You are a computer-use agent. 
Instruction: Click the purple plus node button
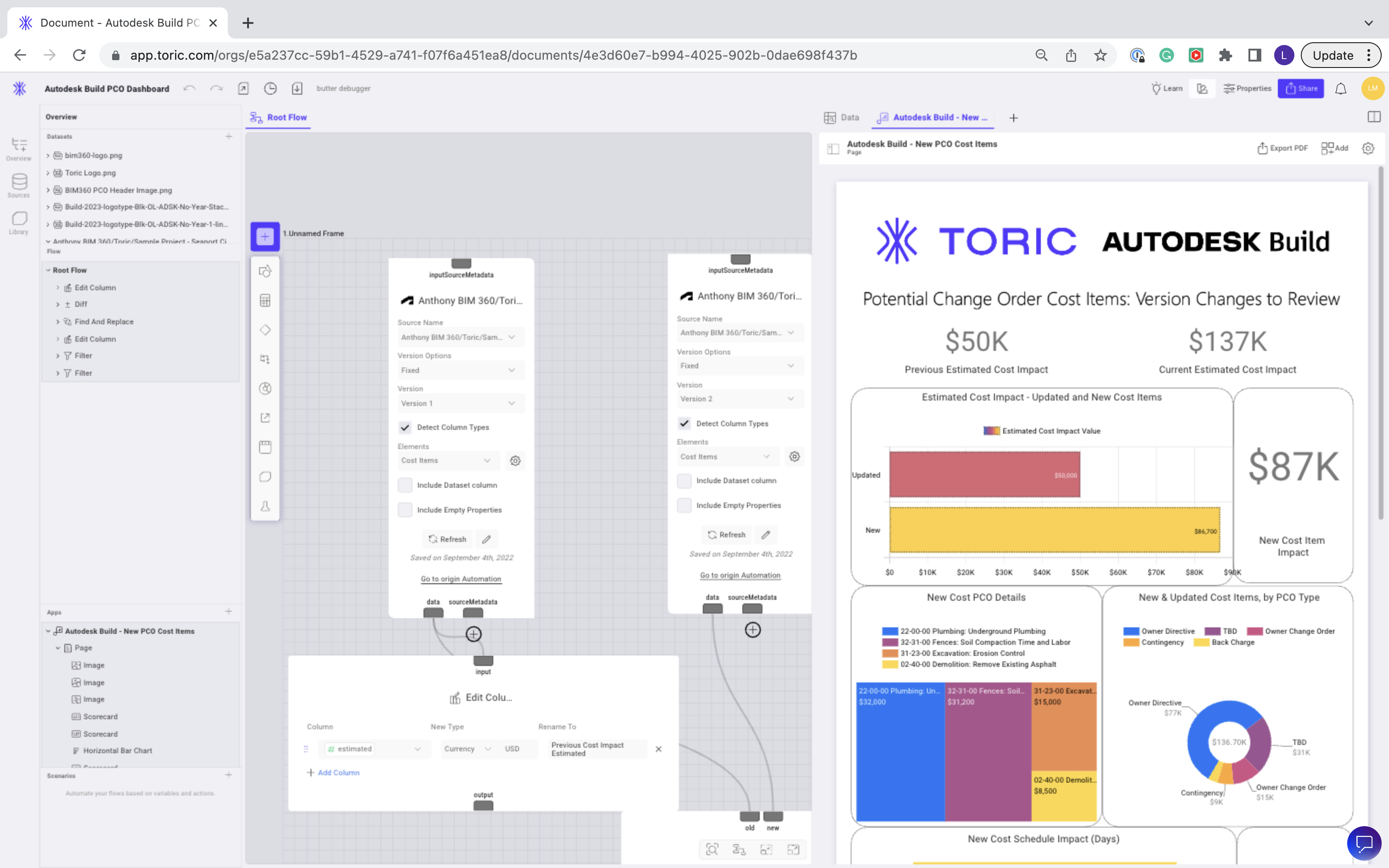point(265,236)
